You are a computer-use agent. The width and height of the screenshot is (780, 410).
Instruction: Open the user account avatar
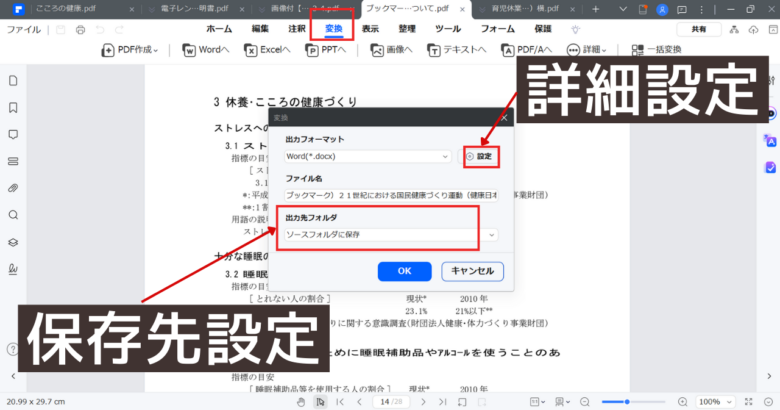pos(662,9)
